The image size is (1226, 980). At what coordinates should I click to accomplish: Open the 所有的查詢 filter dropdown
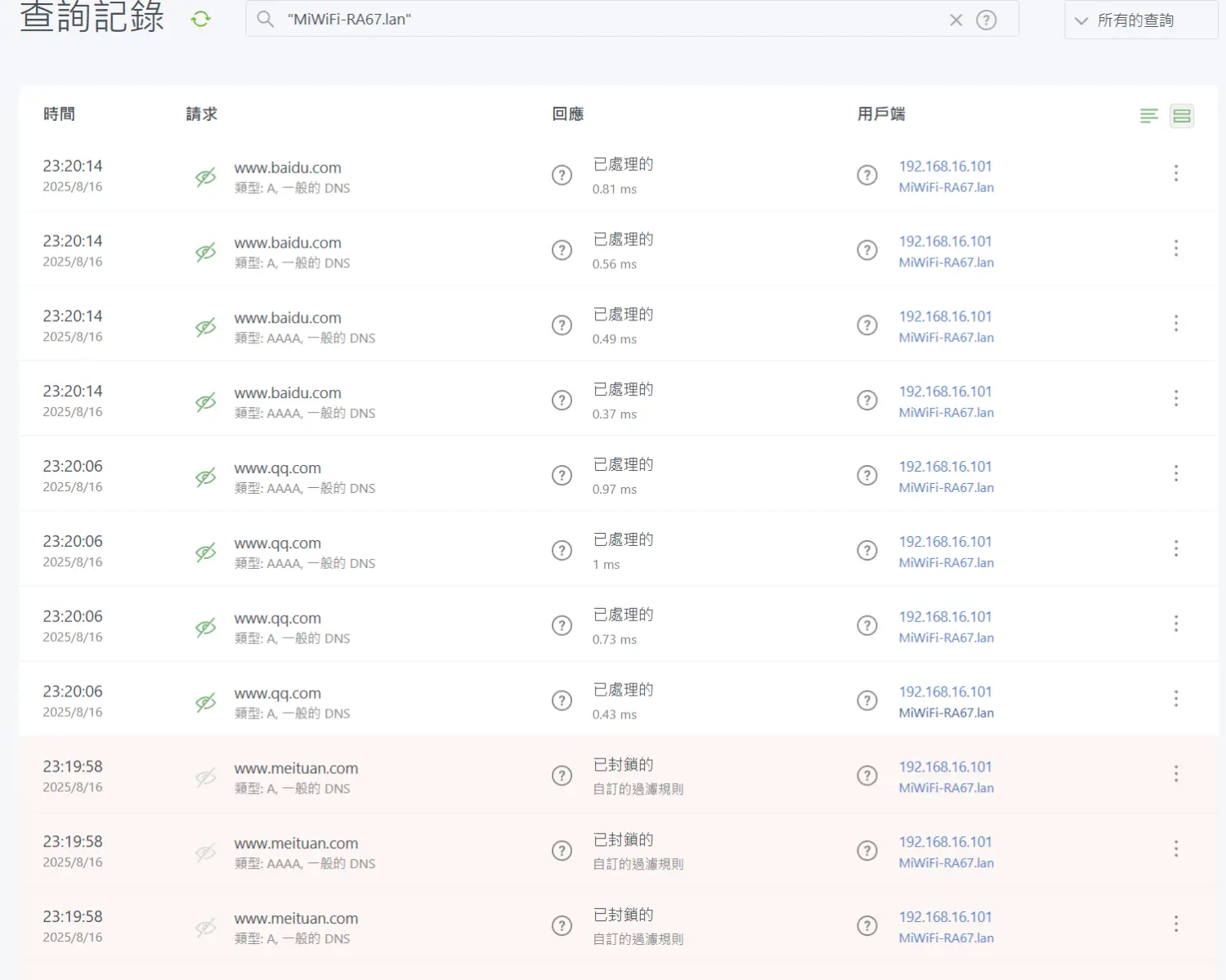1141,20
